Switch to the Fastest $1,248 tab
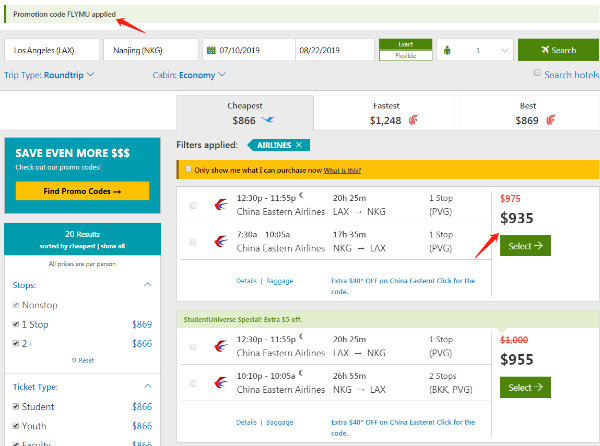The height and width of the screenshot is (446, 600). (386, 114)
